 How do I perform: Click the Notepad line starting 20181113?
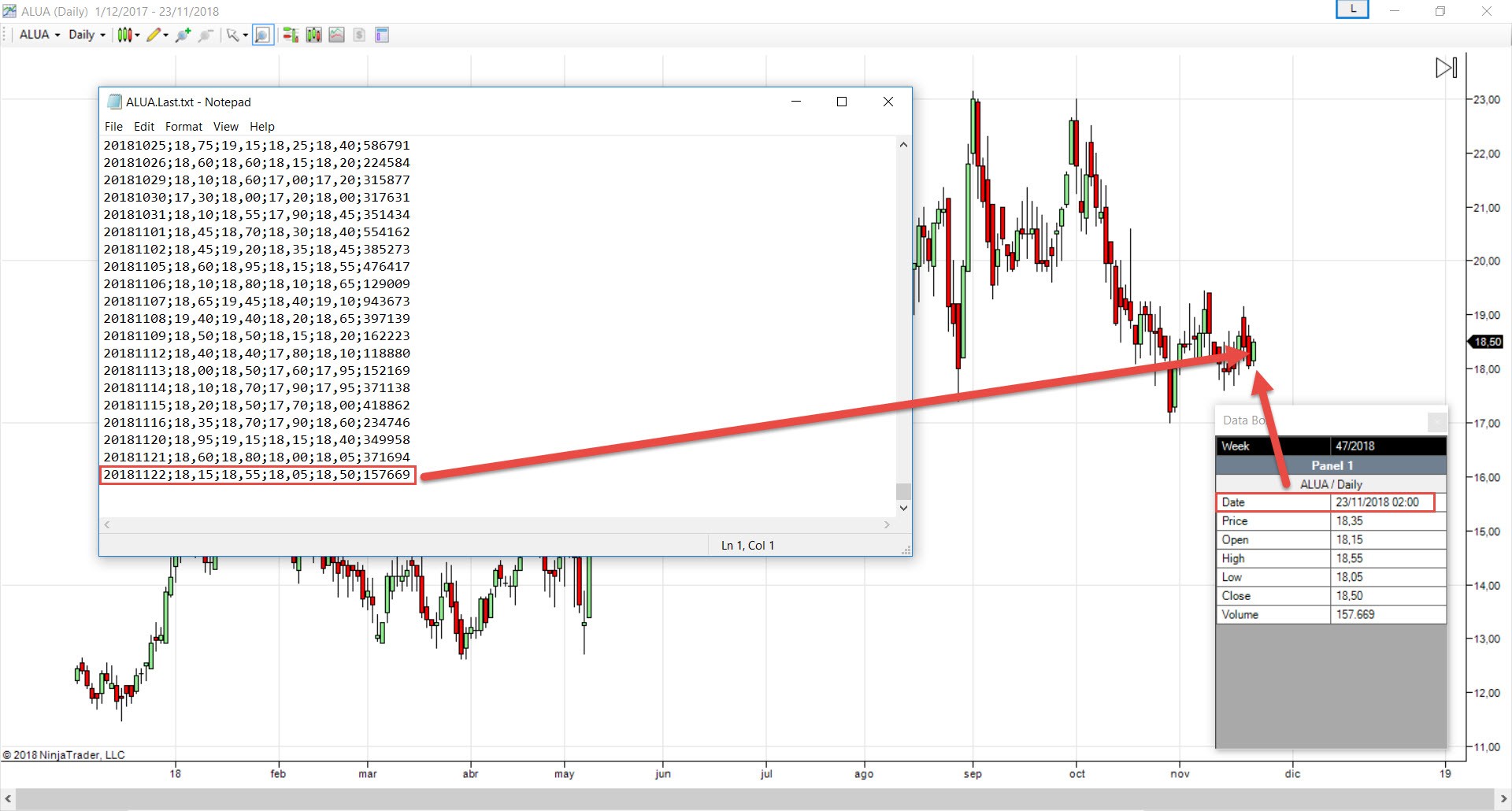(257, 371)
